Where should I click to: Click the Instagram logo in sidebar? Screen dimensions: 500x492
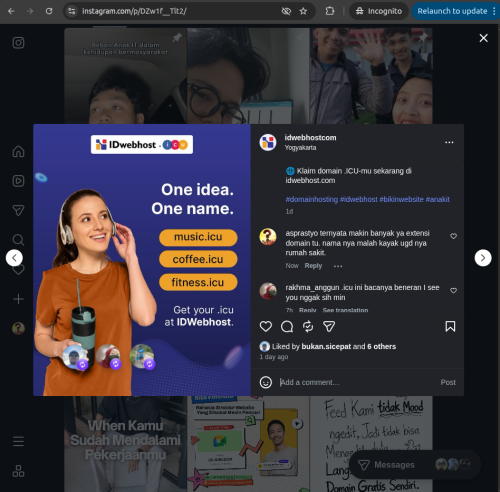18,43
